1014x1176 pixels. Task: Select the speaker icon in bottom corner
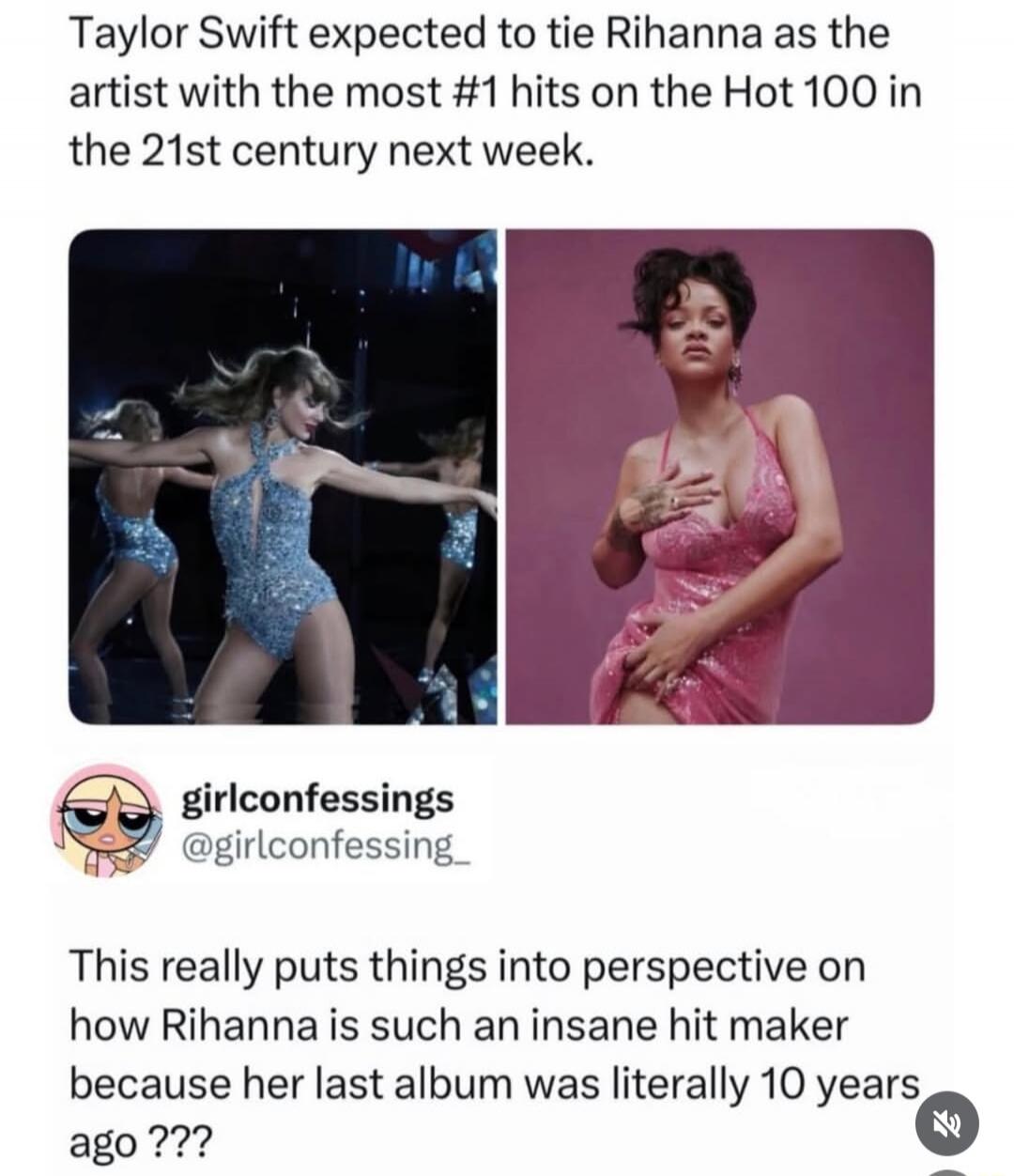[948, 1124]
